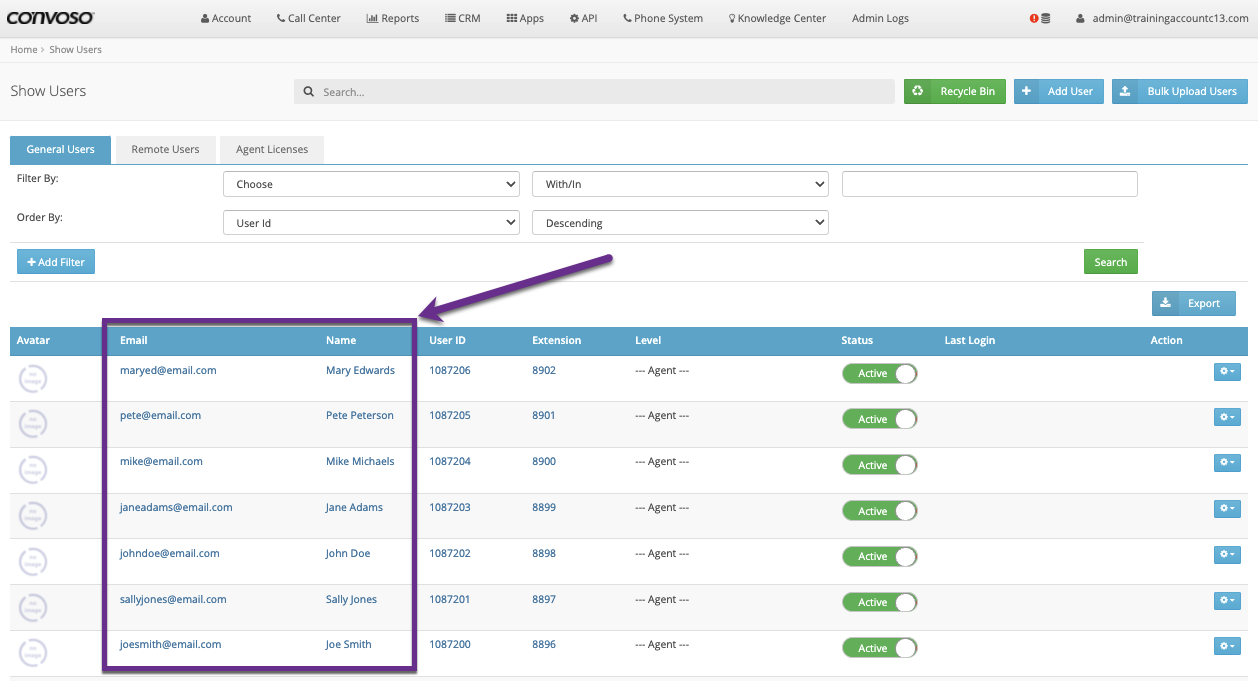Open maryed@email.com user link
Screen dimensions: 1258x681
pyautogui.click(x=168, y=370)
